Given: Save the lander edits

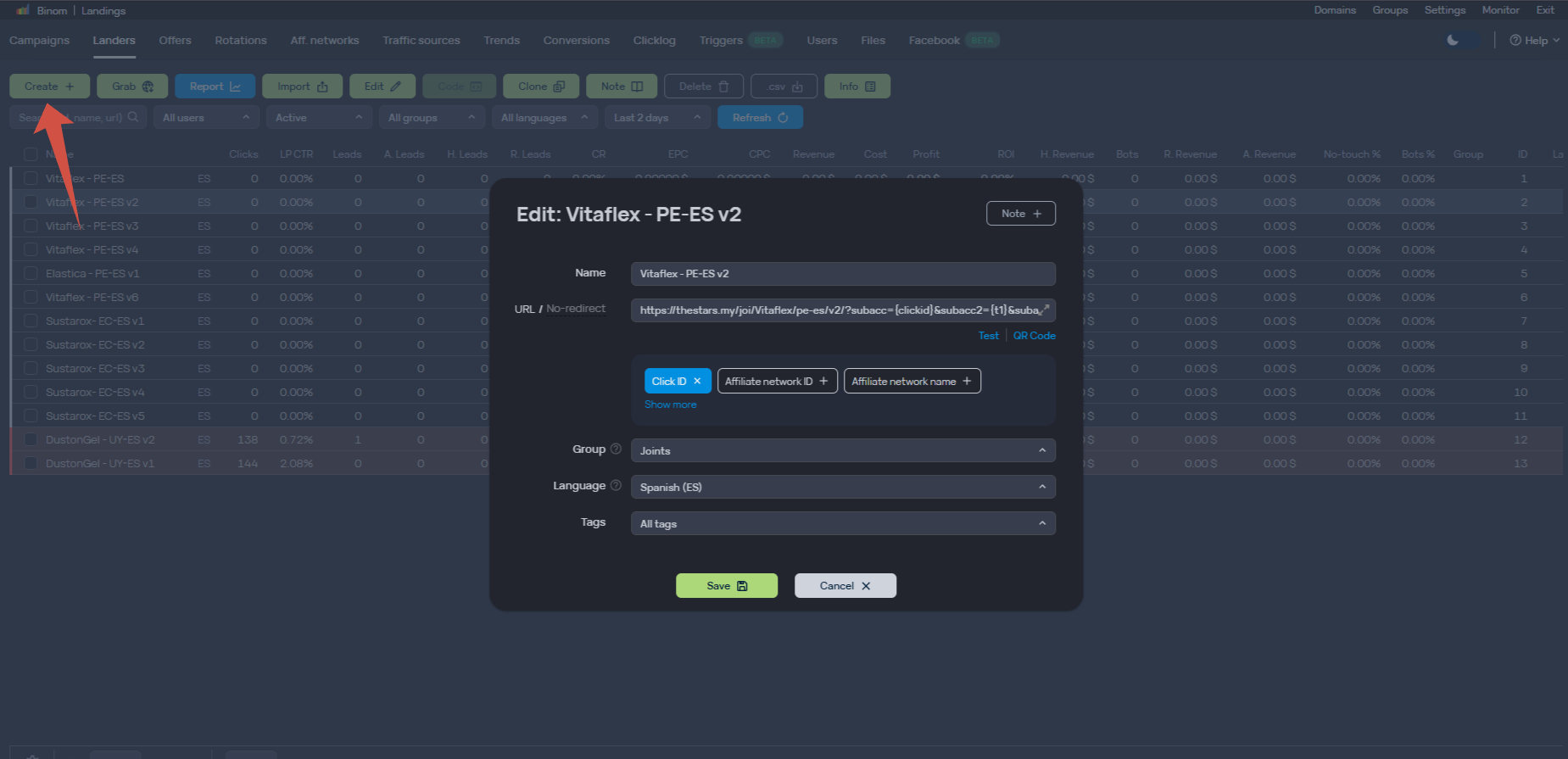Looking at the screenshot, I should tap(727, 585).
